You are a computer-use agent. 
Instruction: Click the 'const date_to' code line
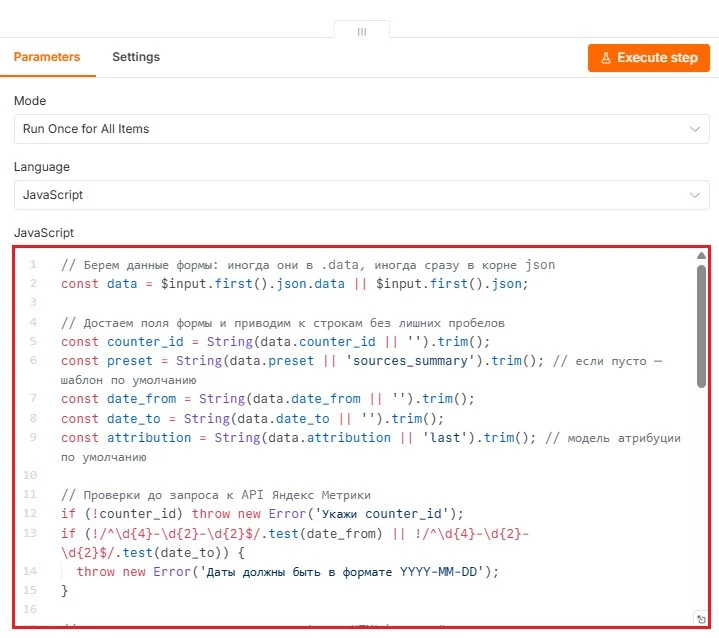(252, 418)
